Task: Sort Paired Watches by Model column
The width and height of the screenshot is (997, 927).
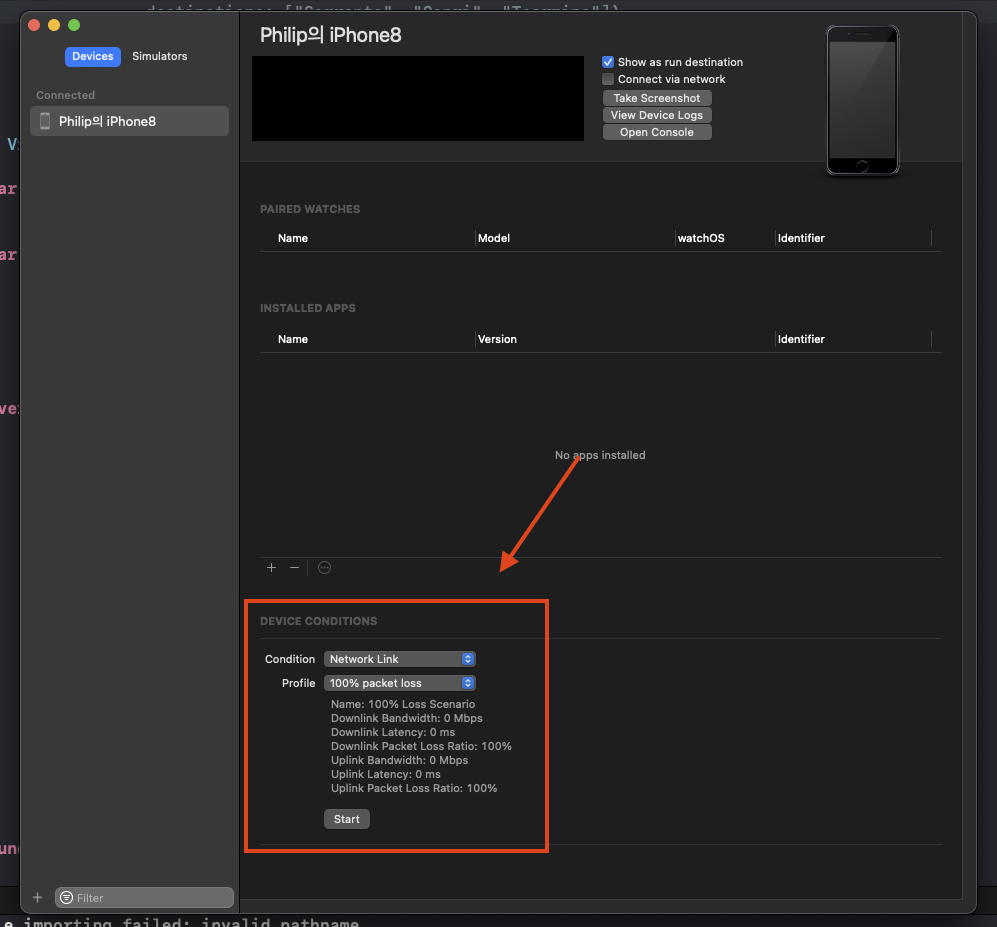Action: (x=493, y=238)
